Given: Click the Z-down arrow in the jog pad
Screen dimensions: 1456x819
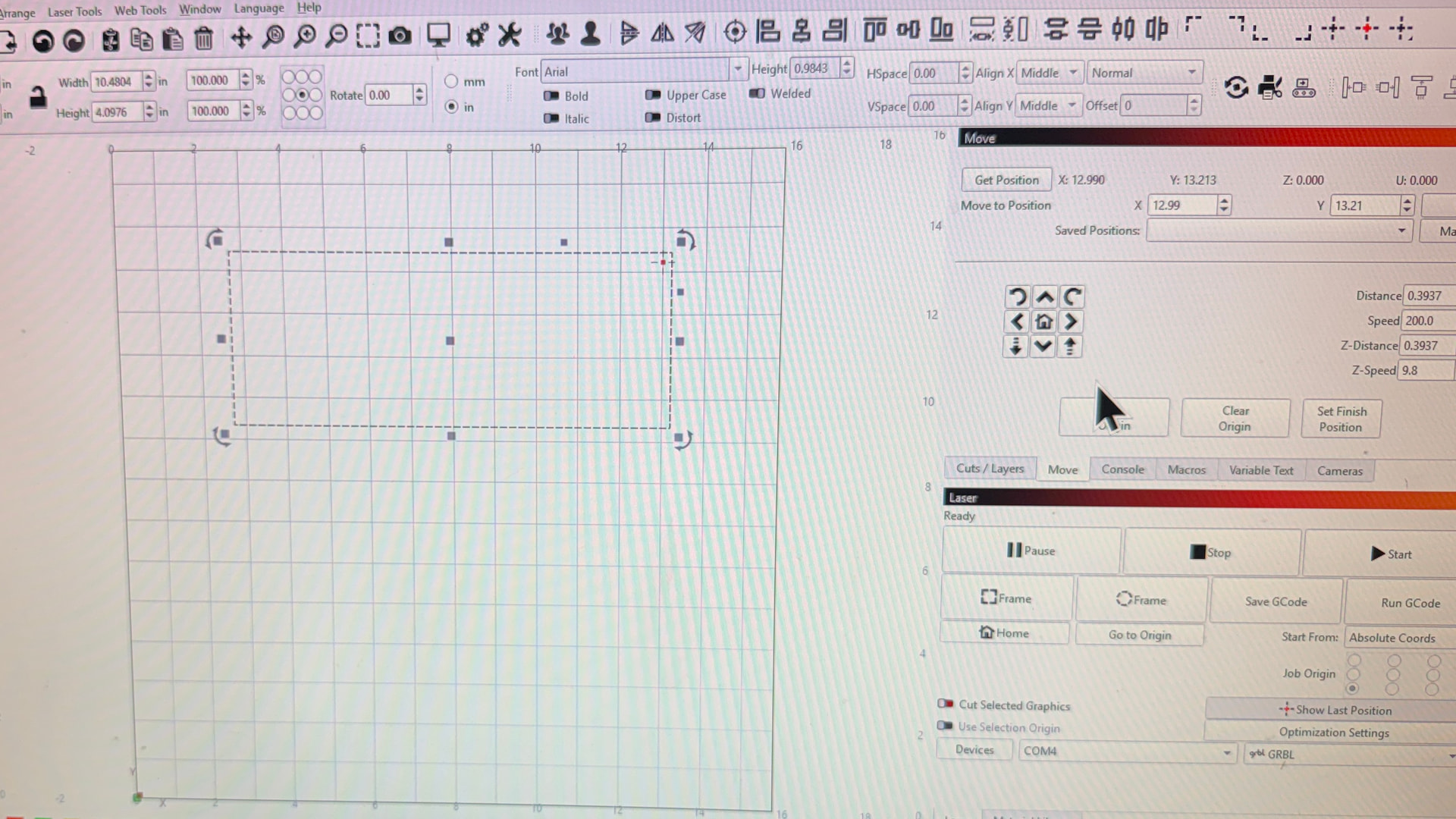Looking at the screenshot, I should coord(1015,347).
